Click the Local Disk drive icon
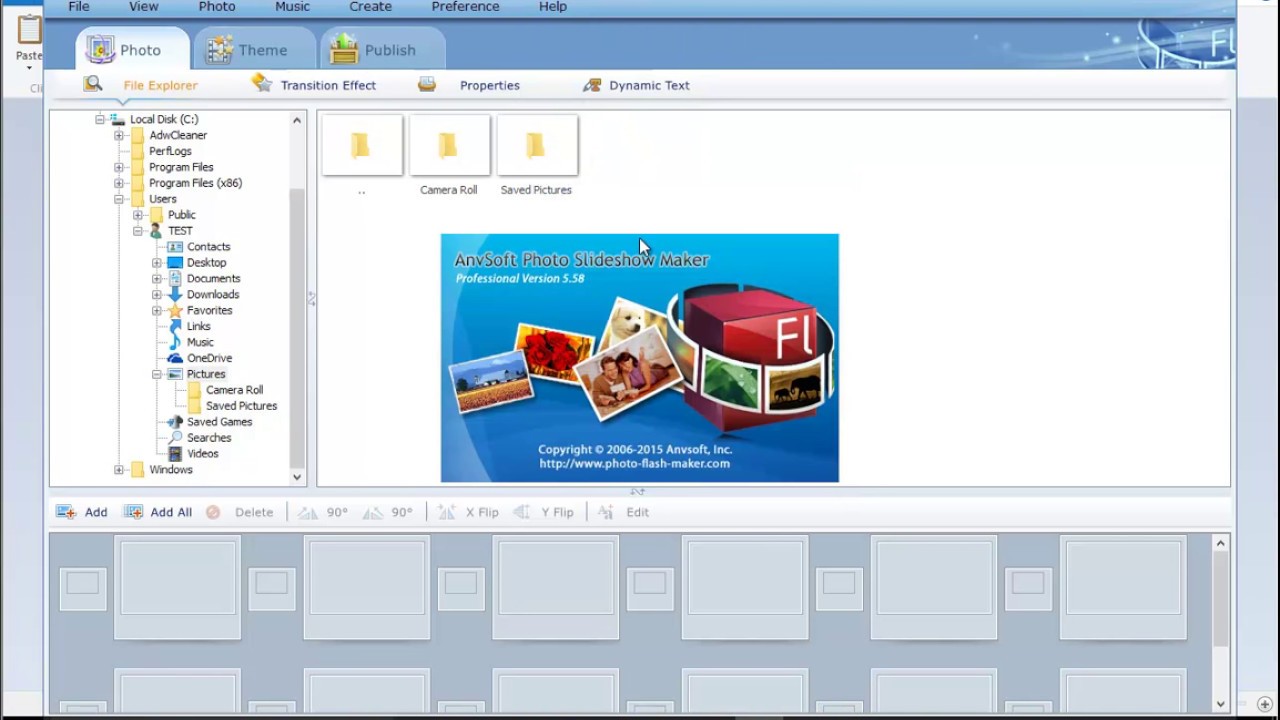This screenshot has height=720, width=1280. coord(118,119)
